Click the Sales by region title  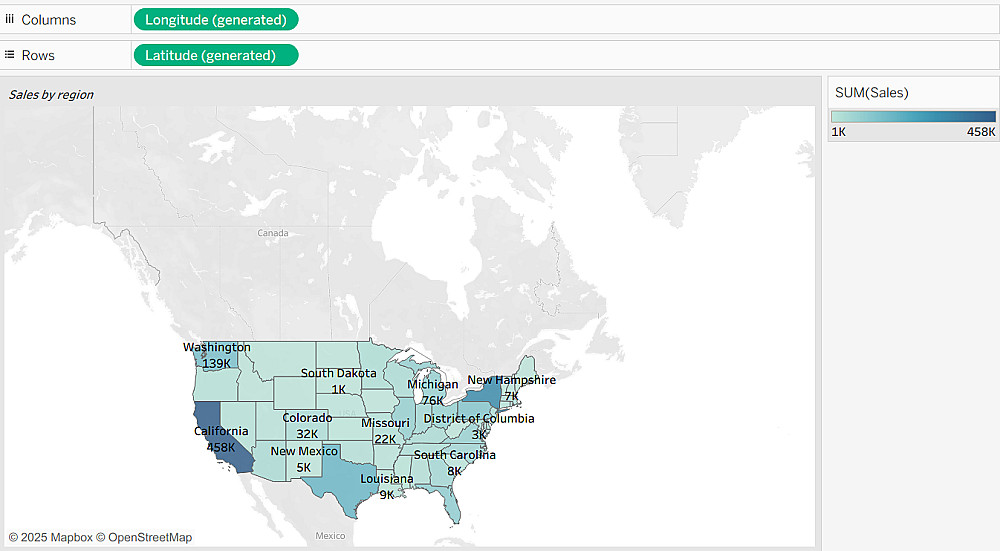point(51,94)
